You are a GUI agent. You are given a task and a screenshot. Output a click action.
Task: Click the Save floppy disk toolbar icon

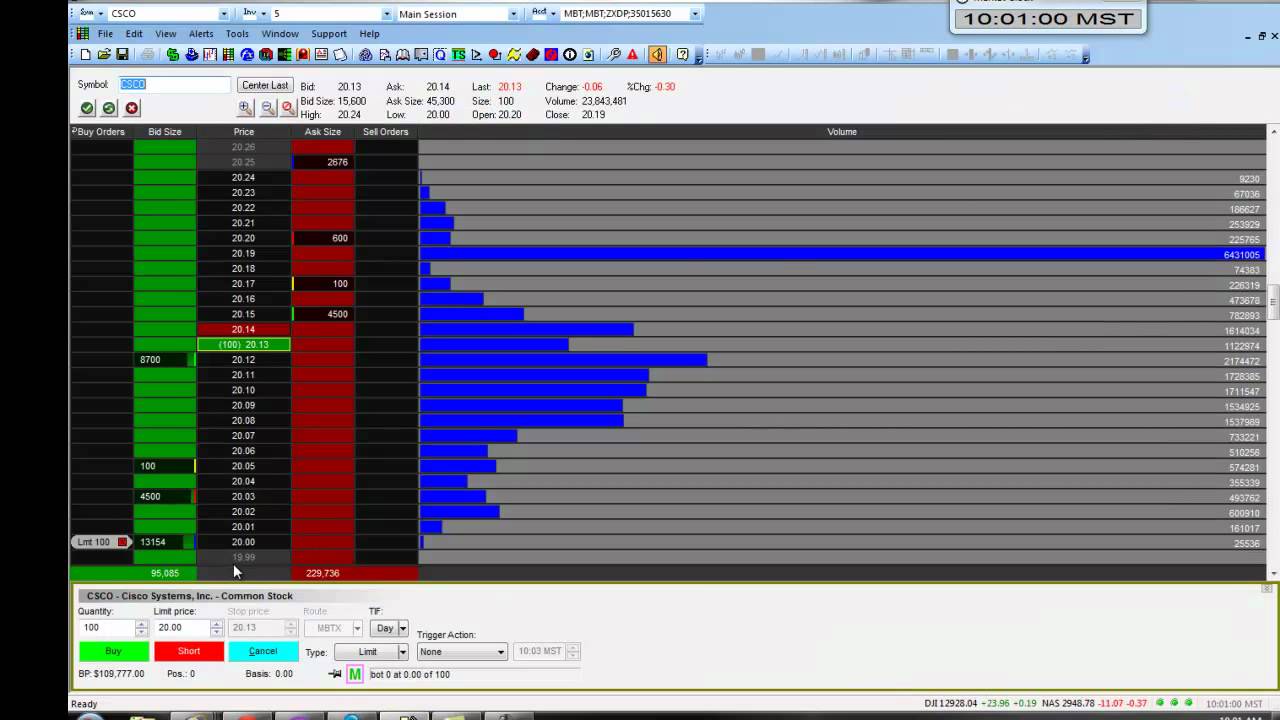coord(122,55)
